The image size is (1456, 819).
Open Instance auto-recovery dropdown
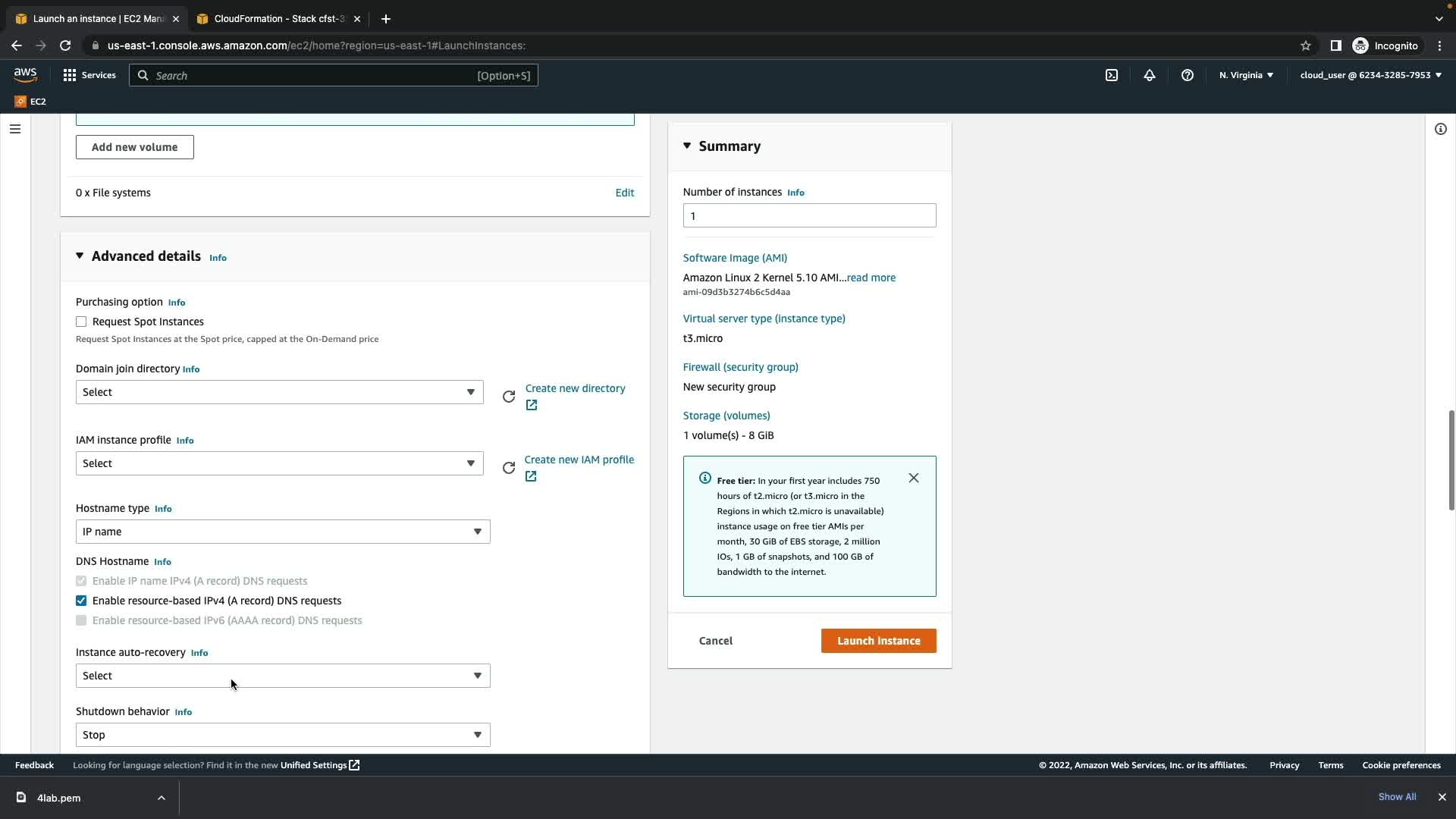tap(282, 676)
